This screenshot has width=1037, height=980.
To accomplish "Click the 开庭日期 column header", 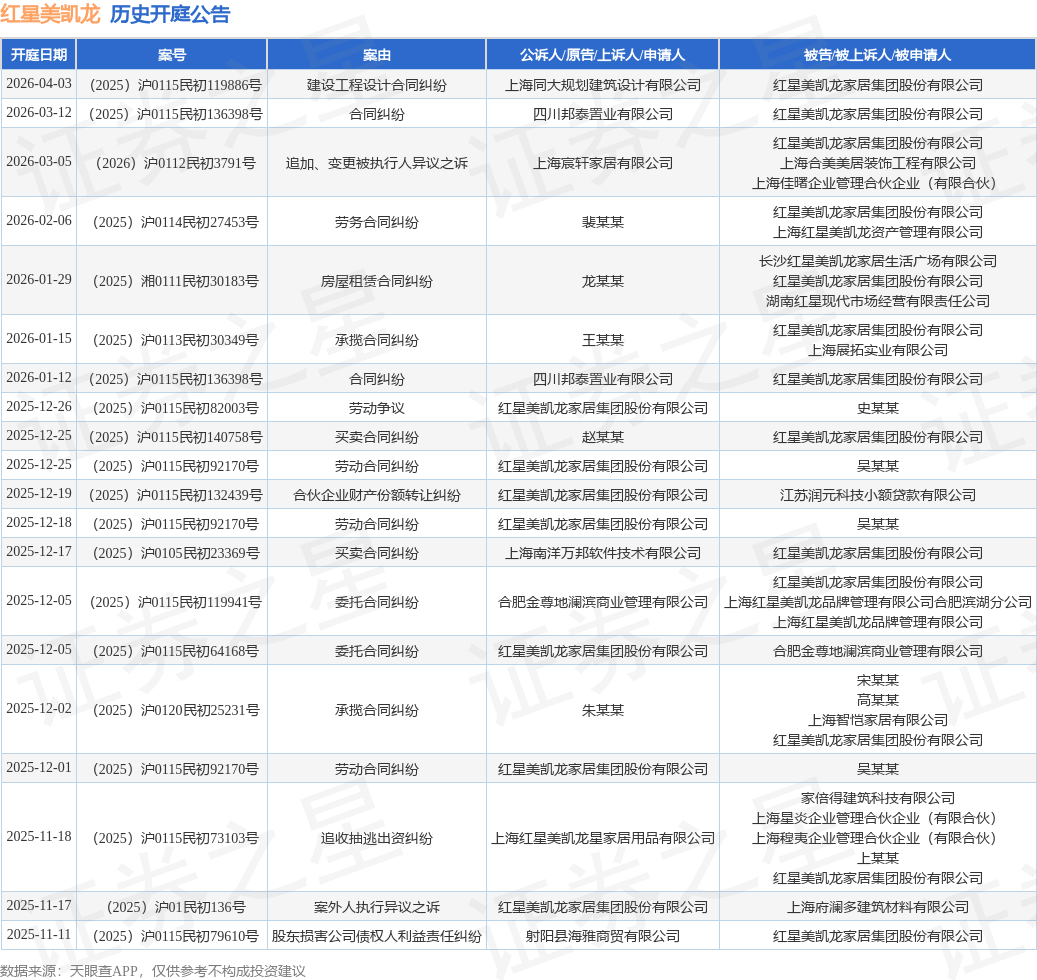I will click(39, 55).
